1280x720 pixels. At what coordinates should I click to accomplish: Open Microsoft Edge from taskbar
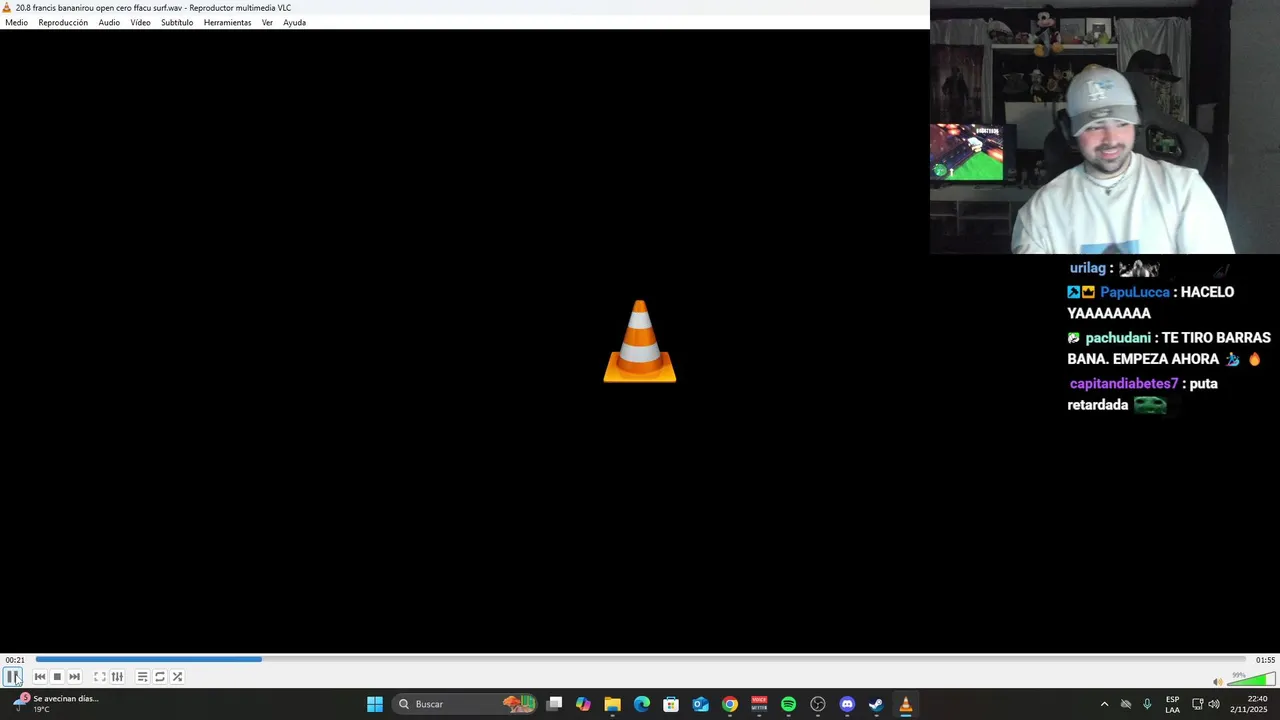(x=642, y=704)
